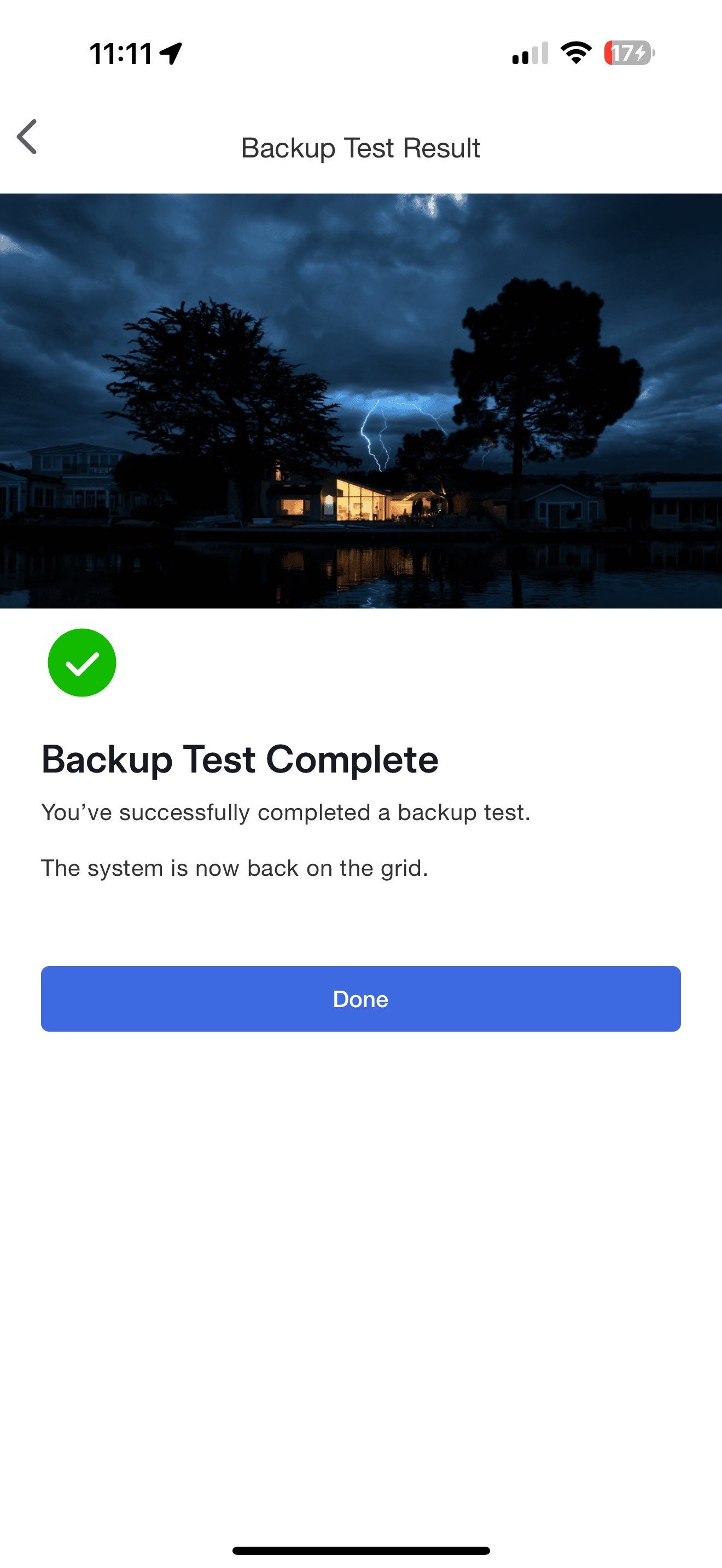This screenshot has width=722, height=1568.
Task: Tap the right tree silhouette in photo
Action: click(542, 365)
